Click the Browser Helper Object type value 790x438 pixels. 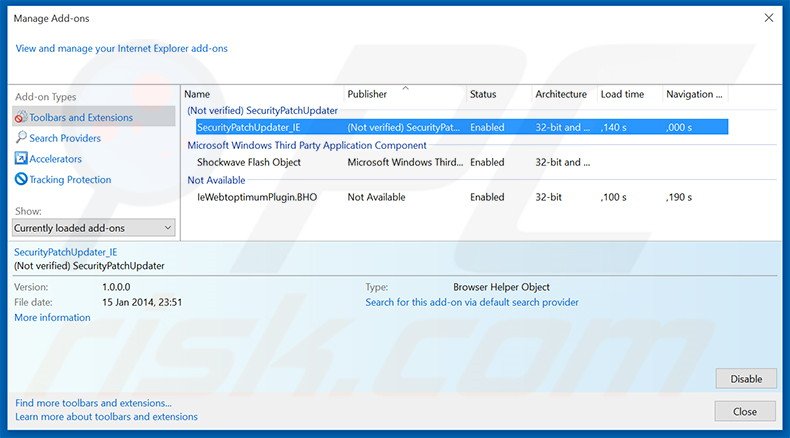(x=501, y=287)
